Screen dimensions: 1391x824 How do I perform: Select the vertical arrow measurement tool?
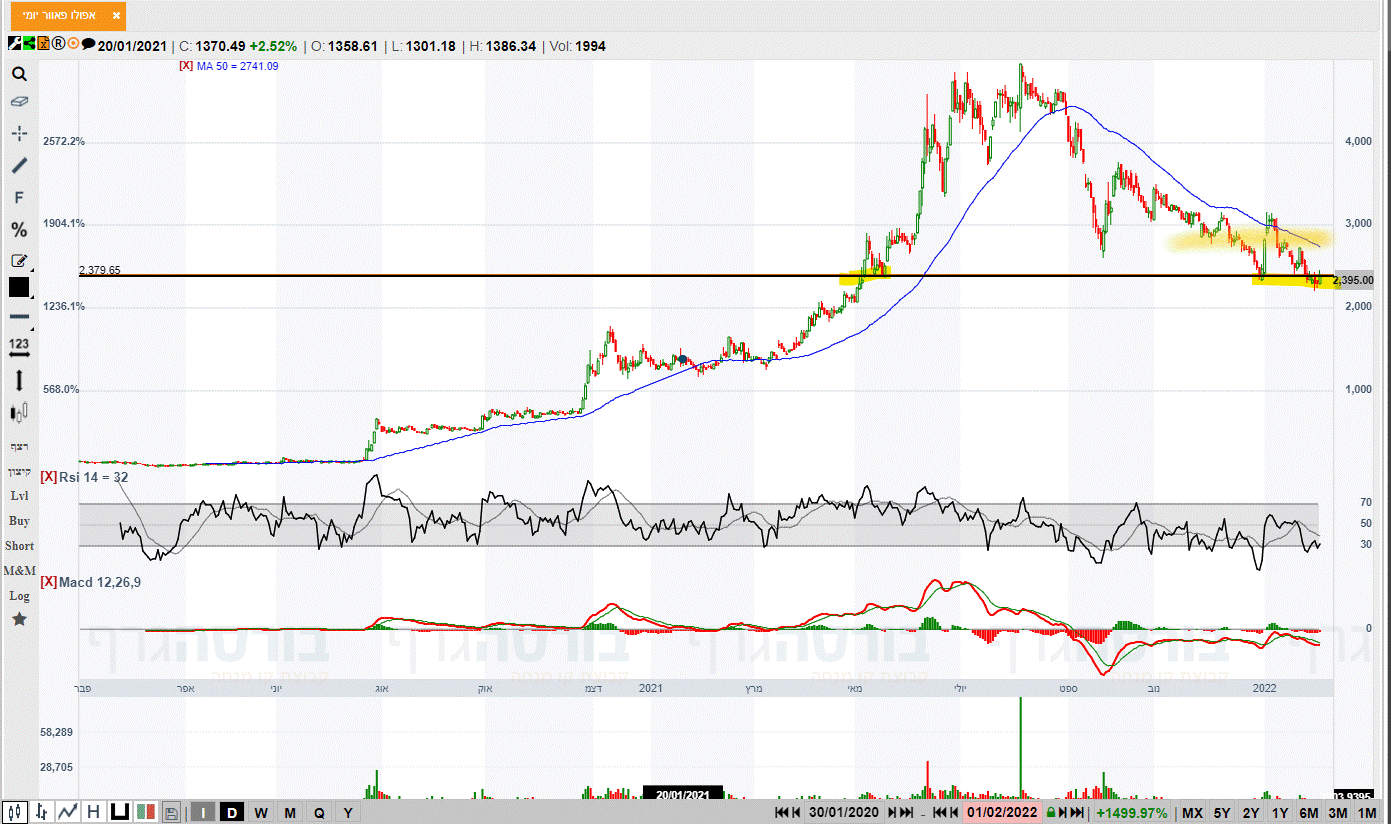19,380
